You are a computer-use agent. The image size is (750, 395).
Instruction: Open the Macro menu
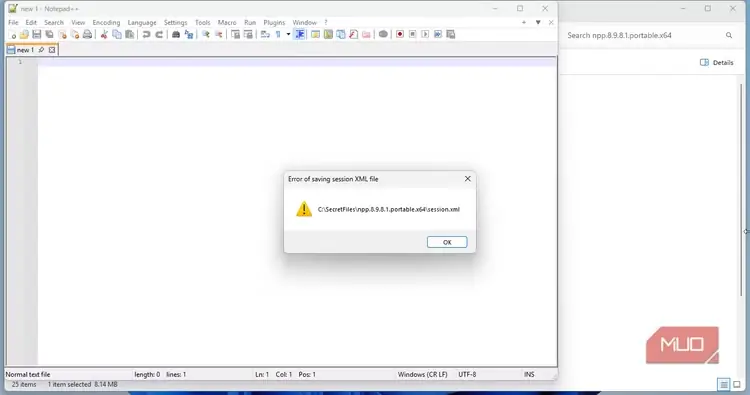(x=227, y=22)
